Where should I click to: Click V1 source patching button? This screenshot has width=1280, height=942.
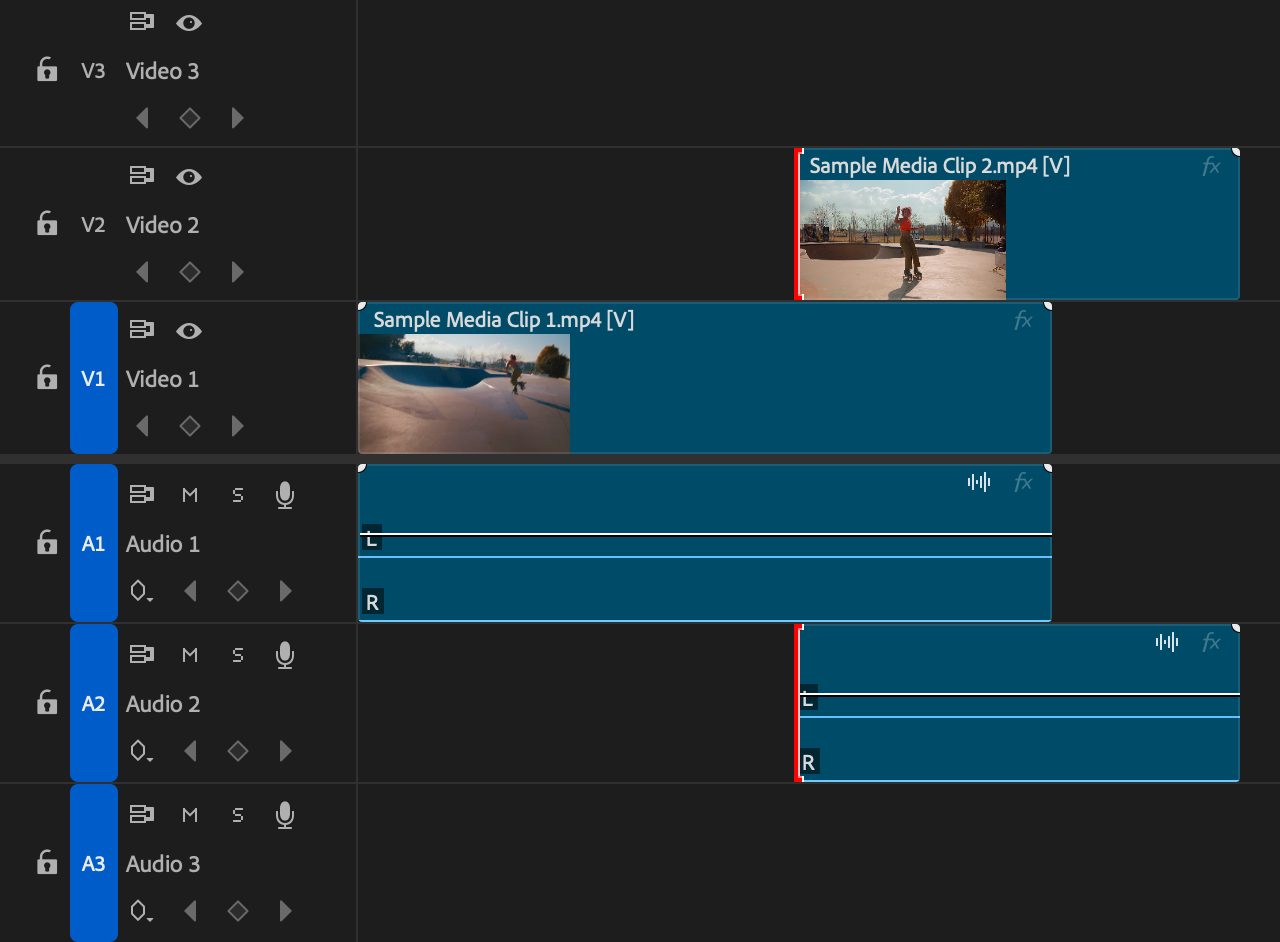click(93, 378)
